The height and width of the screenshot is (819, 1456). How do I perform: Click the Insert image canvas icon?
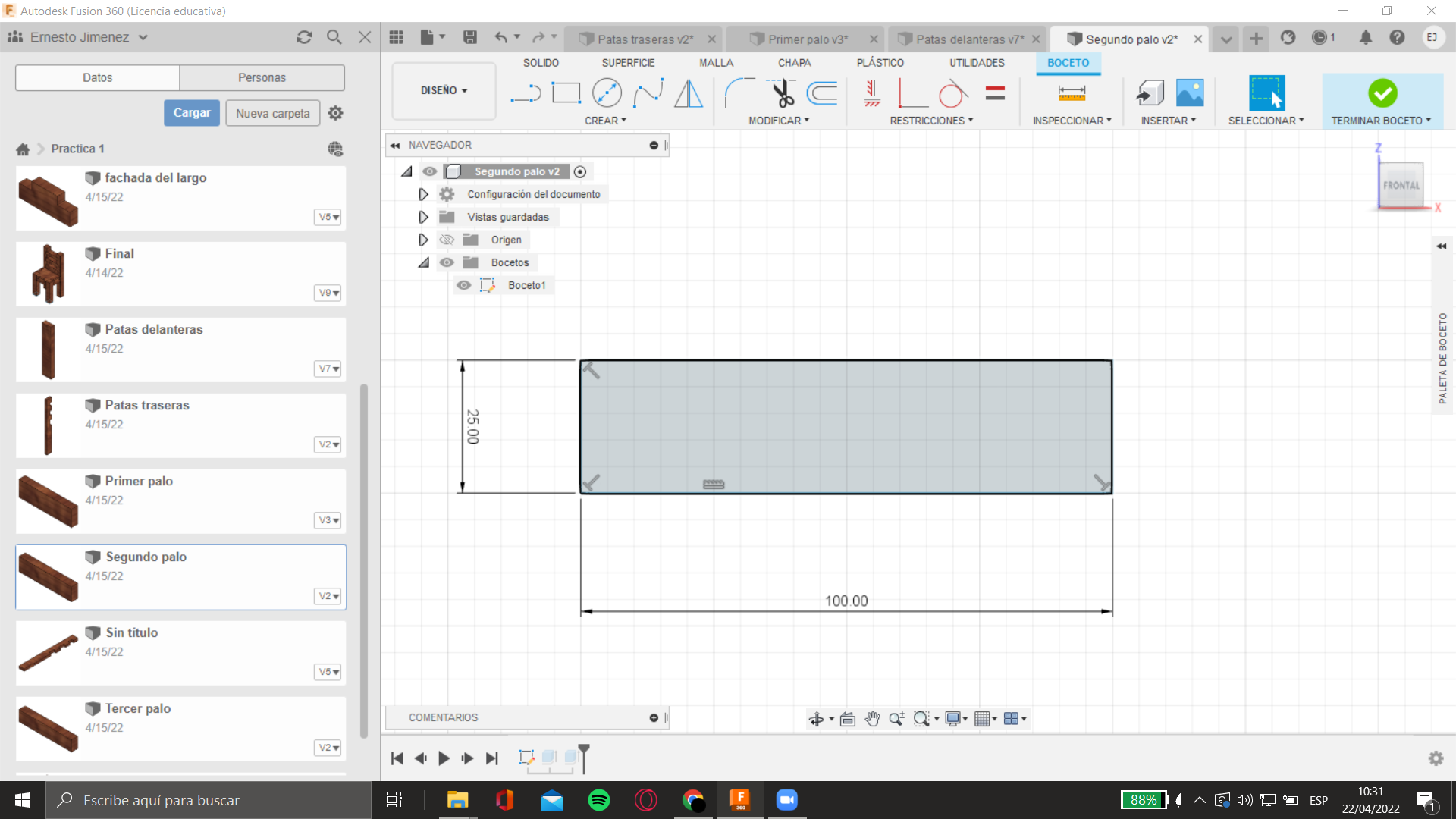tap(1190, 93)
